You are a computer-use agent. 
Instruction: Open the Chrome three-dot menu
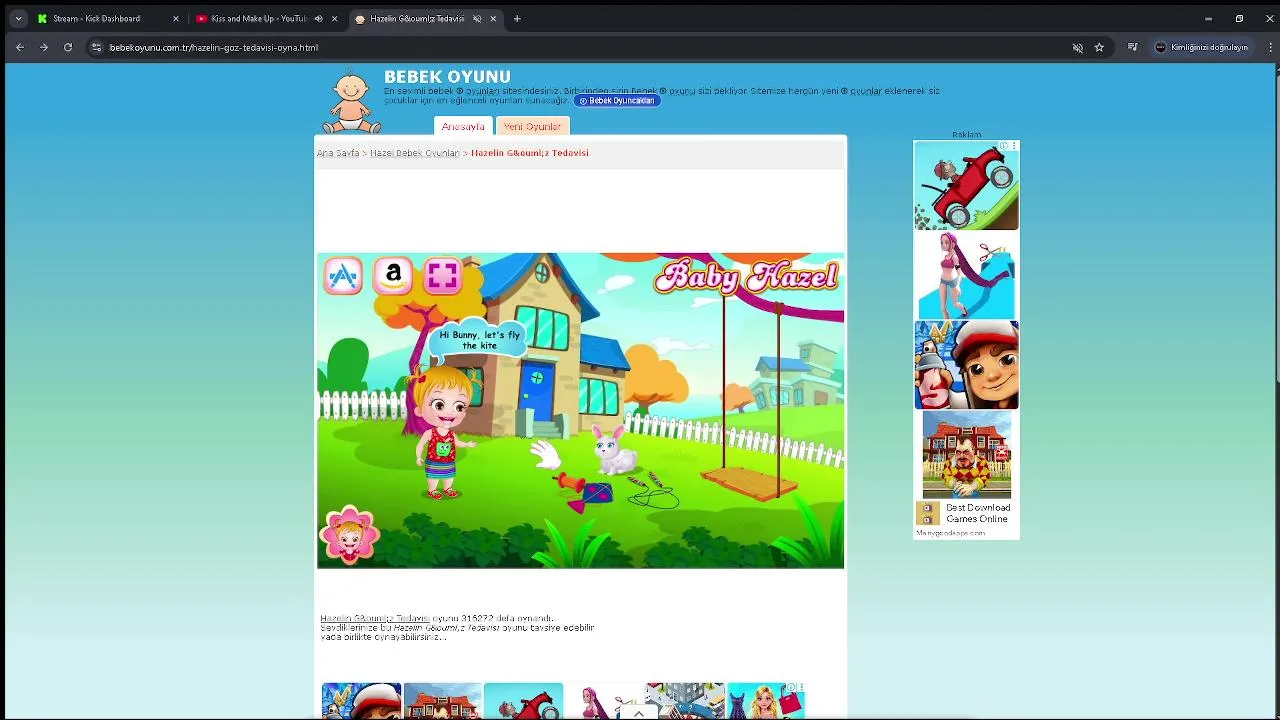click(x=1271, y=47)
